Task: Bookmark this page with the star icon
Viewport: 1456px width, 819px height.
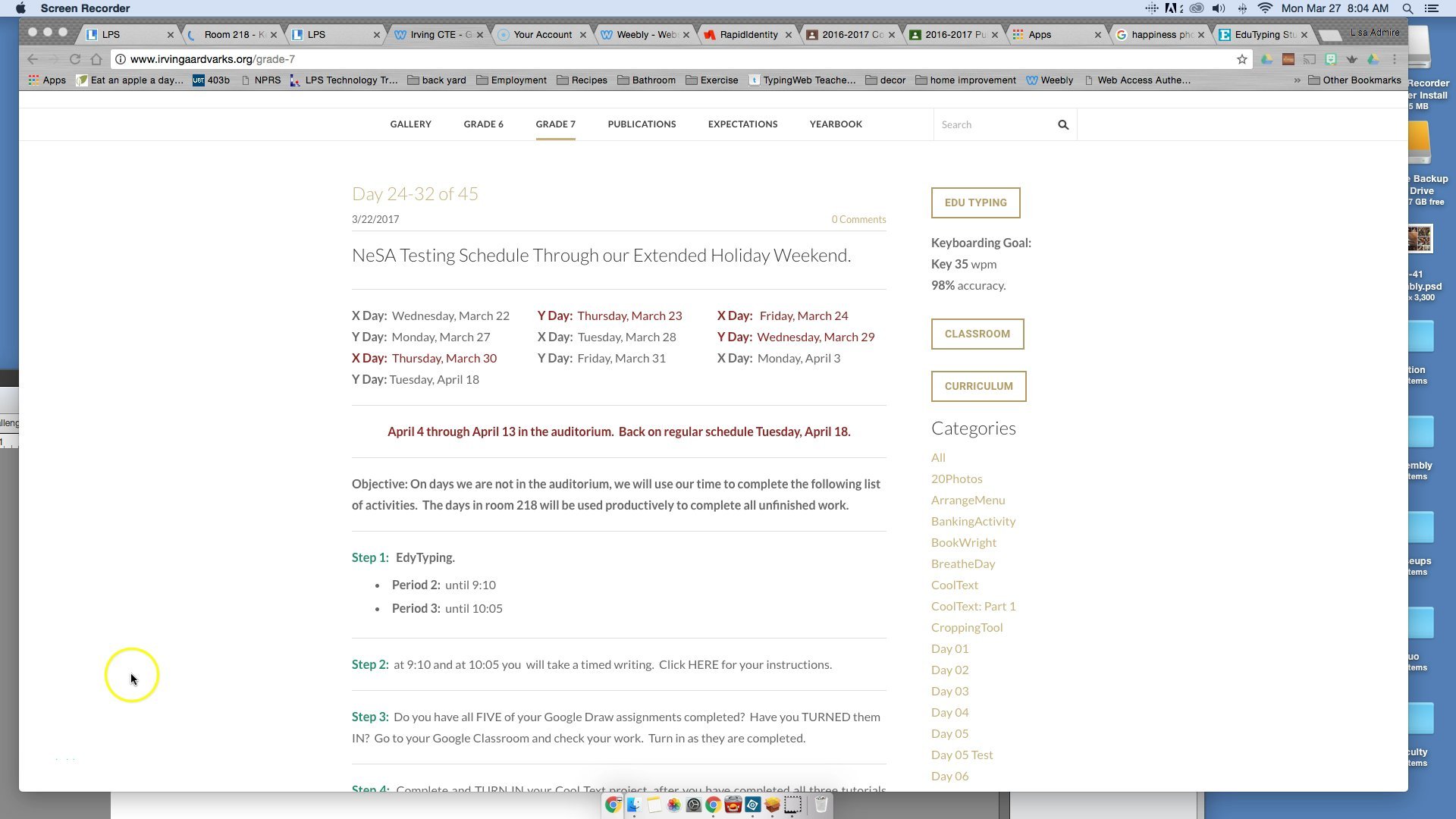Action: 1241,59
